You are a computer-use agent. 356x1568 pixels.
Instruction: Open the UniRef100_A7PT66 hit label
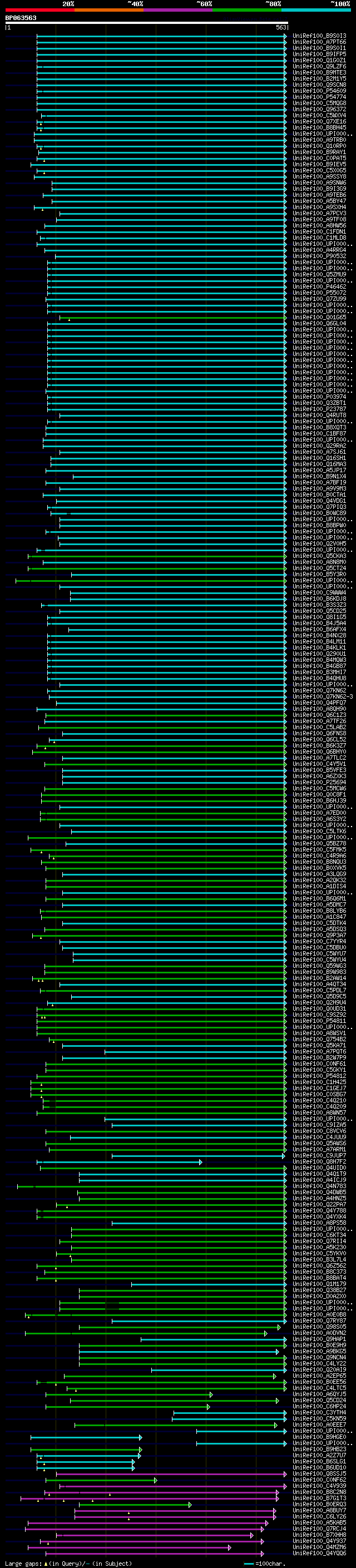[319, 42]
